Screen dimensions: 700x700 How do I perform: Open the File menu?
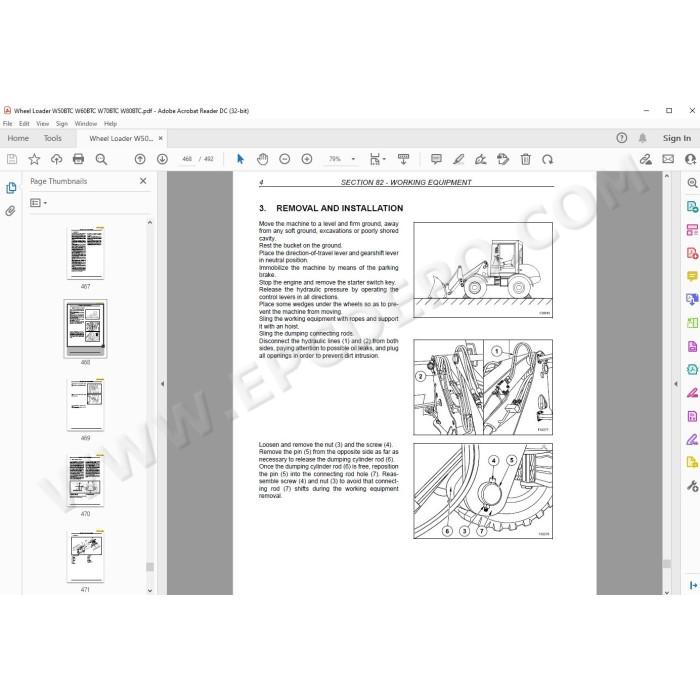click(x=8, y=124)
